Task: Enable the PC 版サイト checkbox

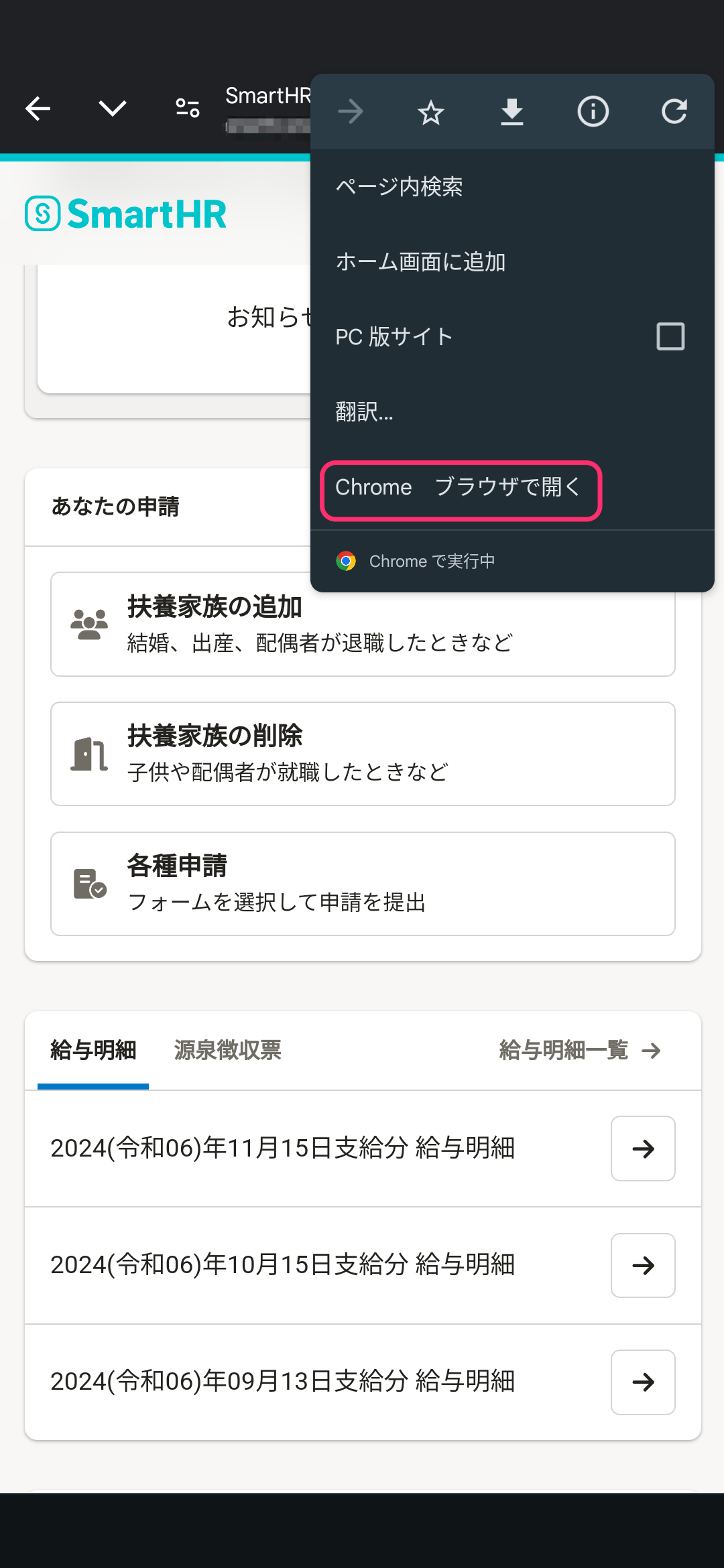Action: click(x=670, y=337)
